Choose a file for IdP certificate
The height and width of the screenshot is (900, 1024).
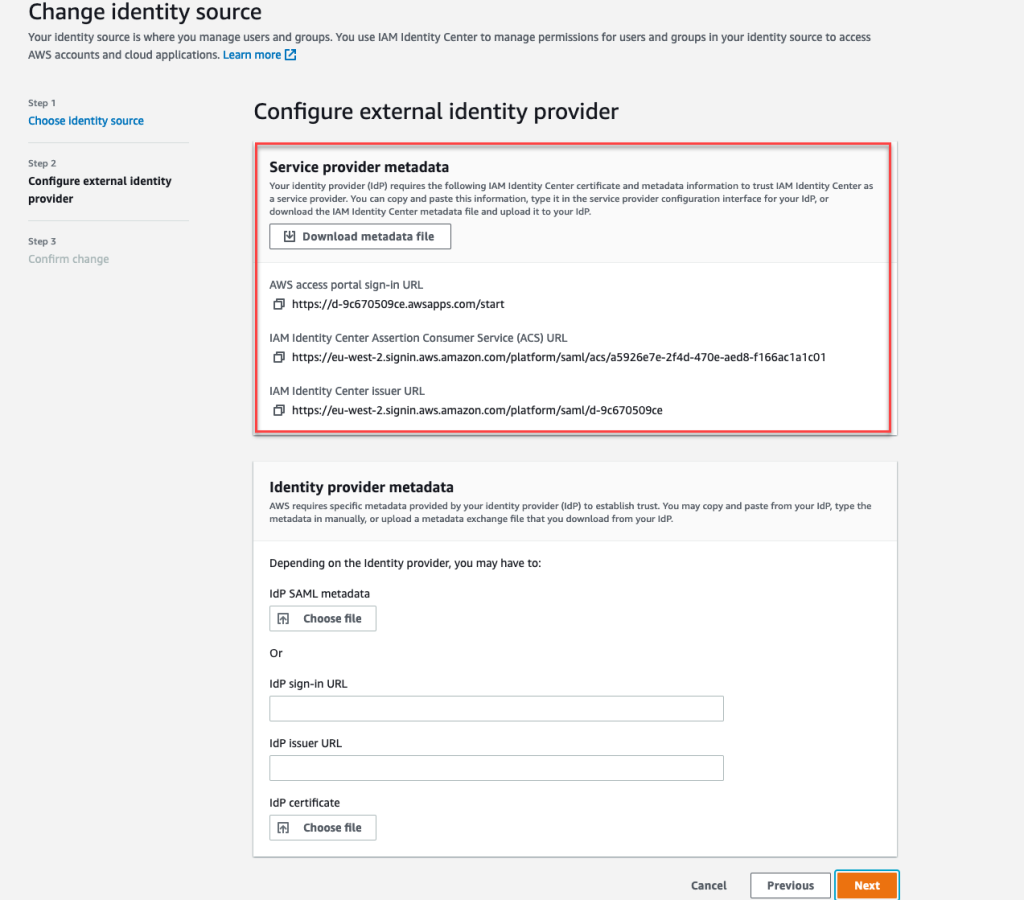pyautogui.click(x=322, y=827)
